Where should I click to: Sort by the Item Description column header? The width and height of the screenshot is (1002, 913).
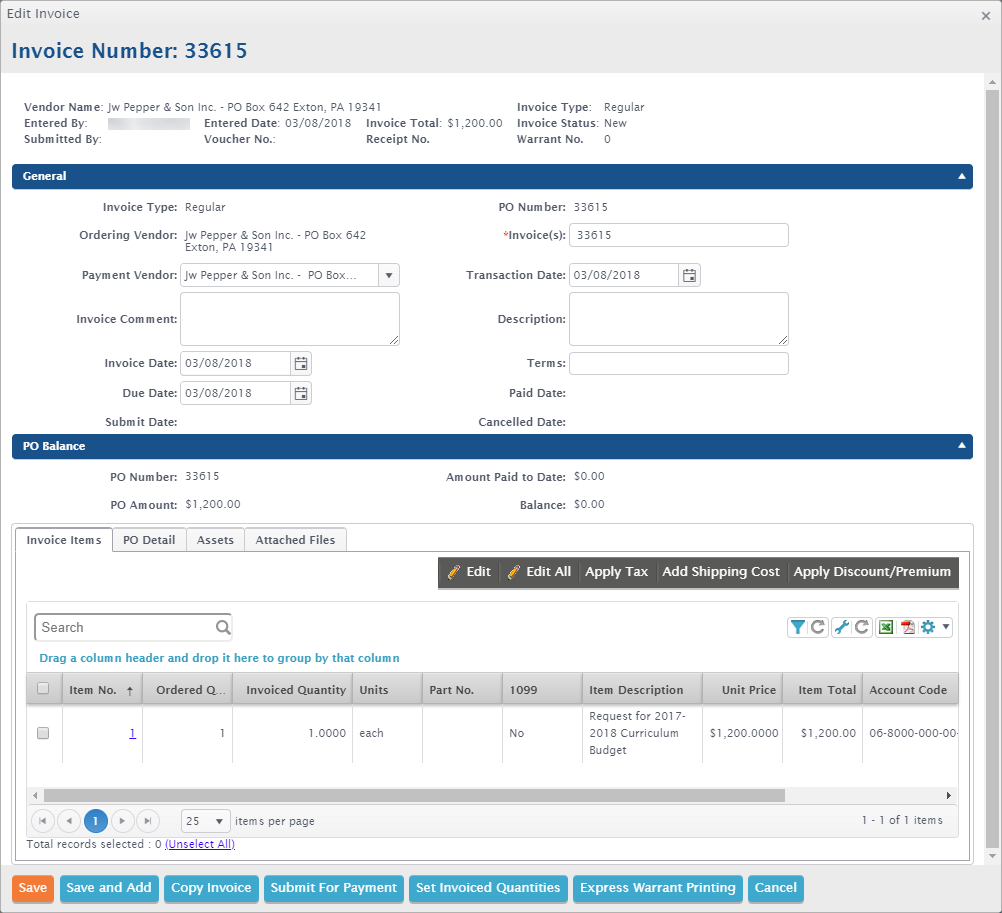click(642, 689)
